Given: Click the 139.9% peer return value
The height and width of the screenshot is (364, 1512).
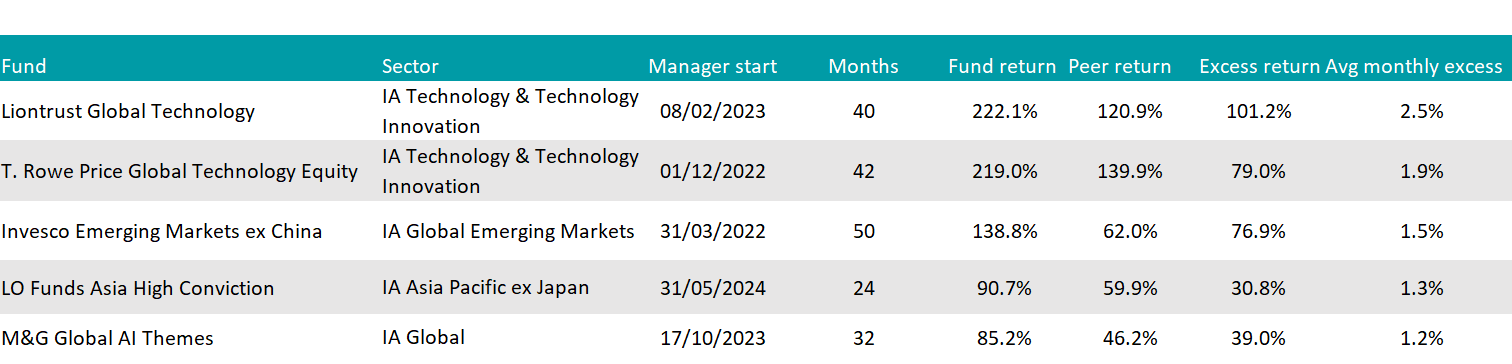Looking at the screenshot, I should [x=1130, y=171].
